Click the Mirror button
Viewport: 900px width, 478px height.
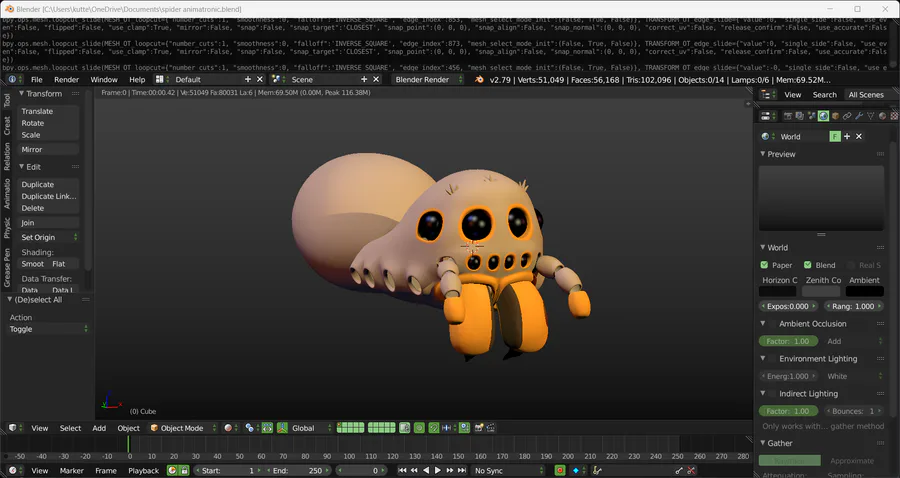tap(48, 149)
